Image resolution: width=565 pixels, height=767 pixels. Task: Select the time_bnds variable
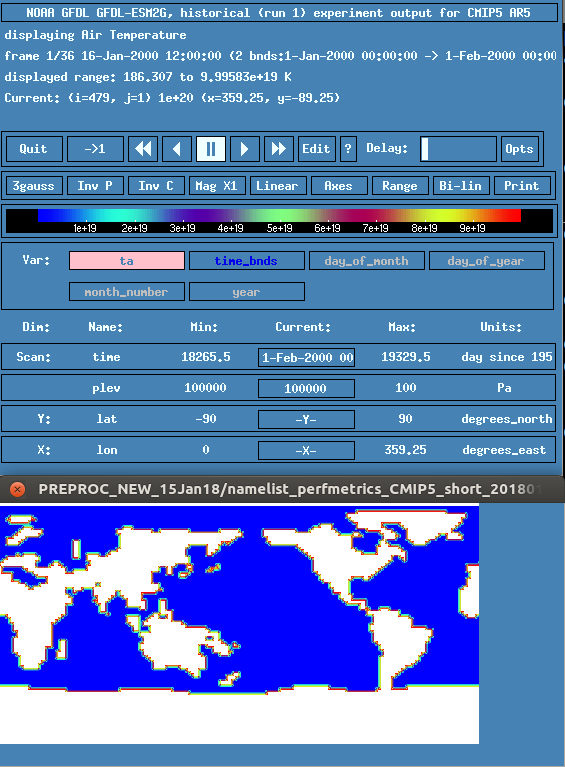coord(247,261)
